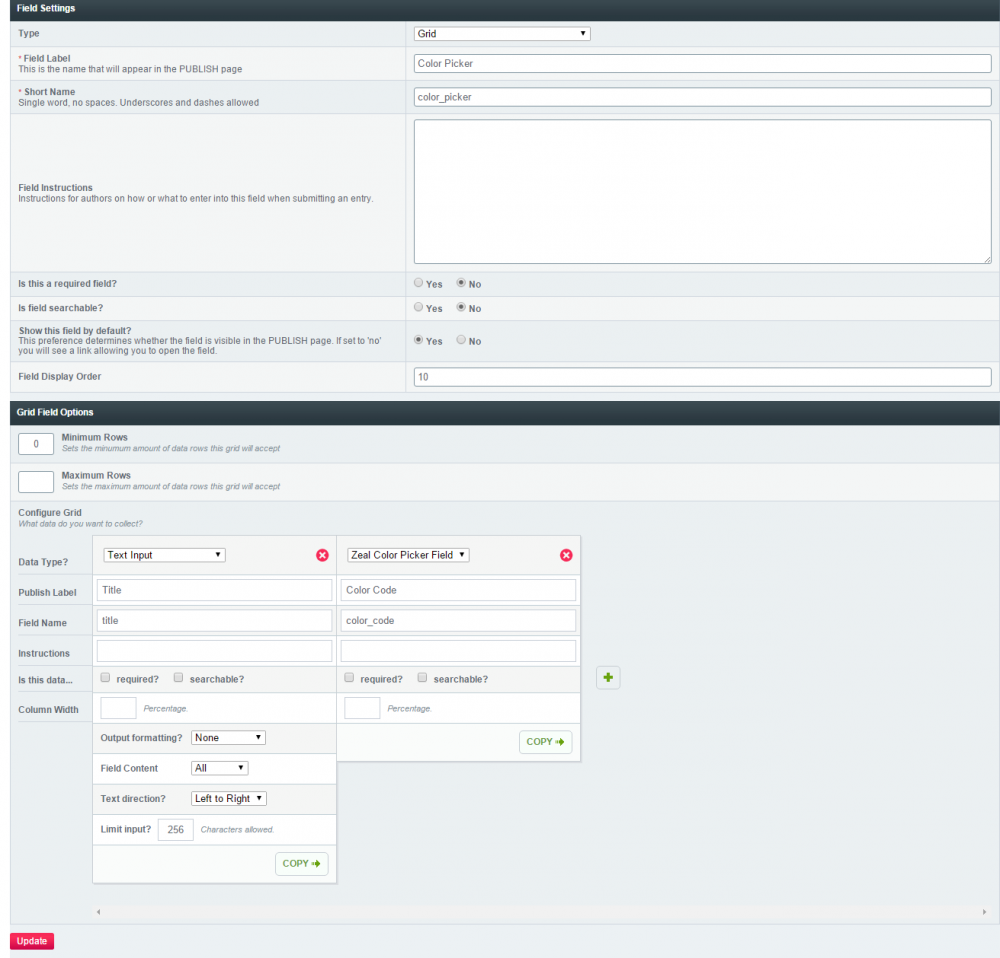Copy the Color Code column settings
1000x958 pixels.
point(545,742)
